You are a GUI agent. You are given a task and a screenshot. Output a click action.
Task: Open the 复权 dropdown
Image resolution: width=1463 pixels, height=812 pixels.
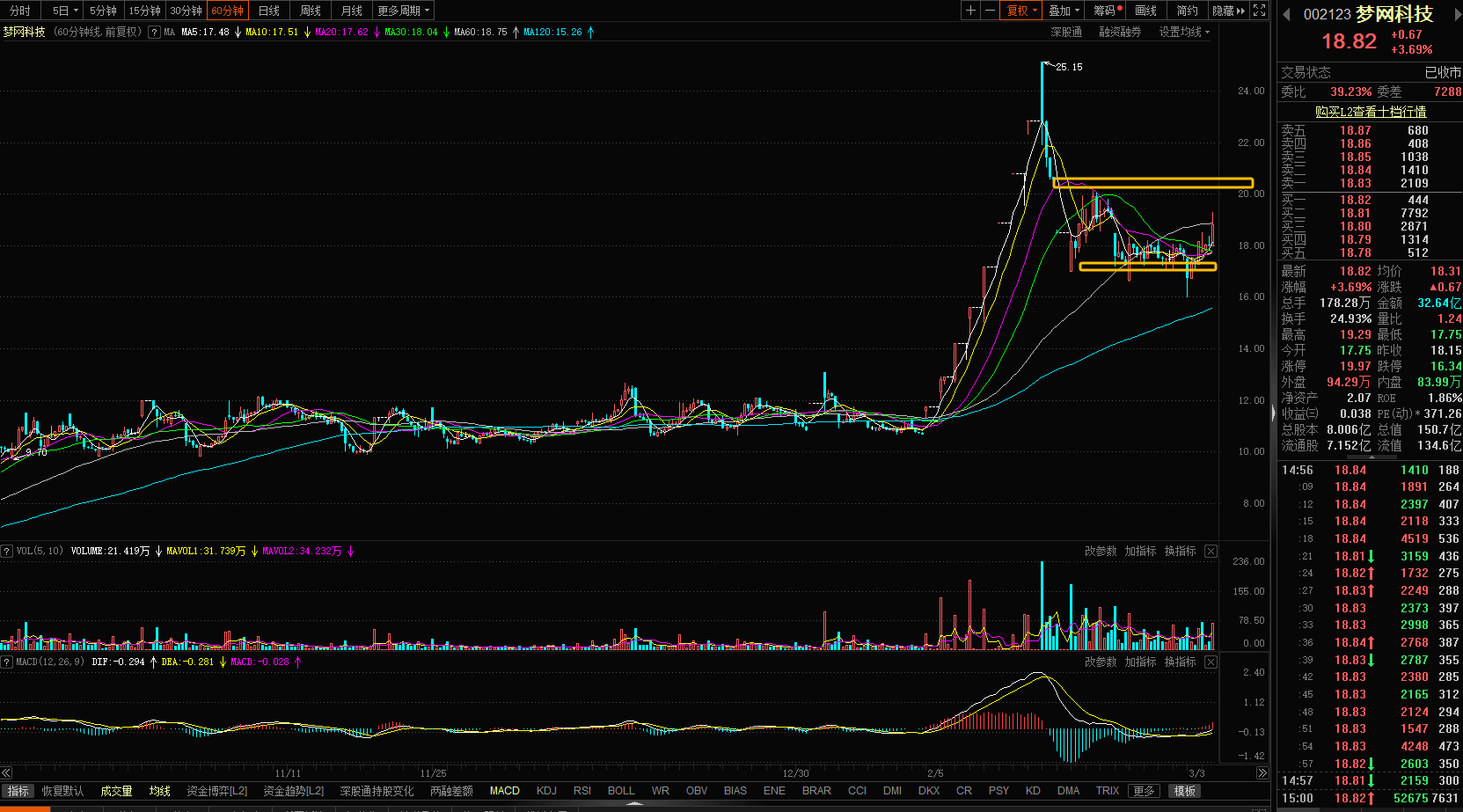pyautogui.click(x=1022, y=11)
